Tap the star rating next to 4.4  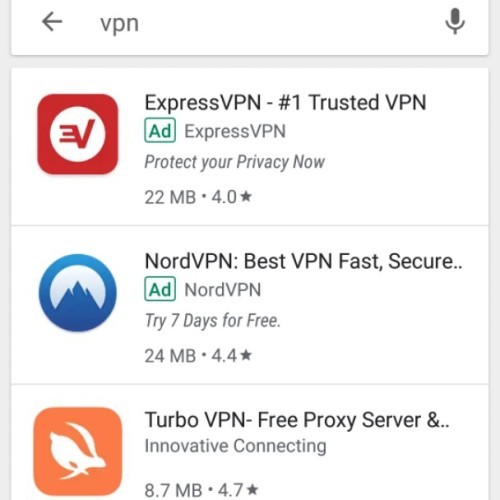[246, 355]
